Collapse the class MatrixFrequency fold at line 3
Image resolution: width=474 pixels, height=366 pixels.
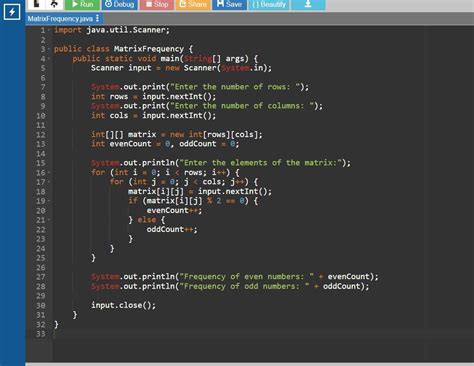[x=49, y=49]
